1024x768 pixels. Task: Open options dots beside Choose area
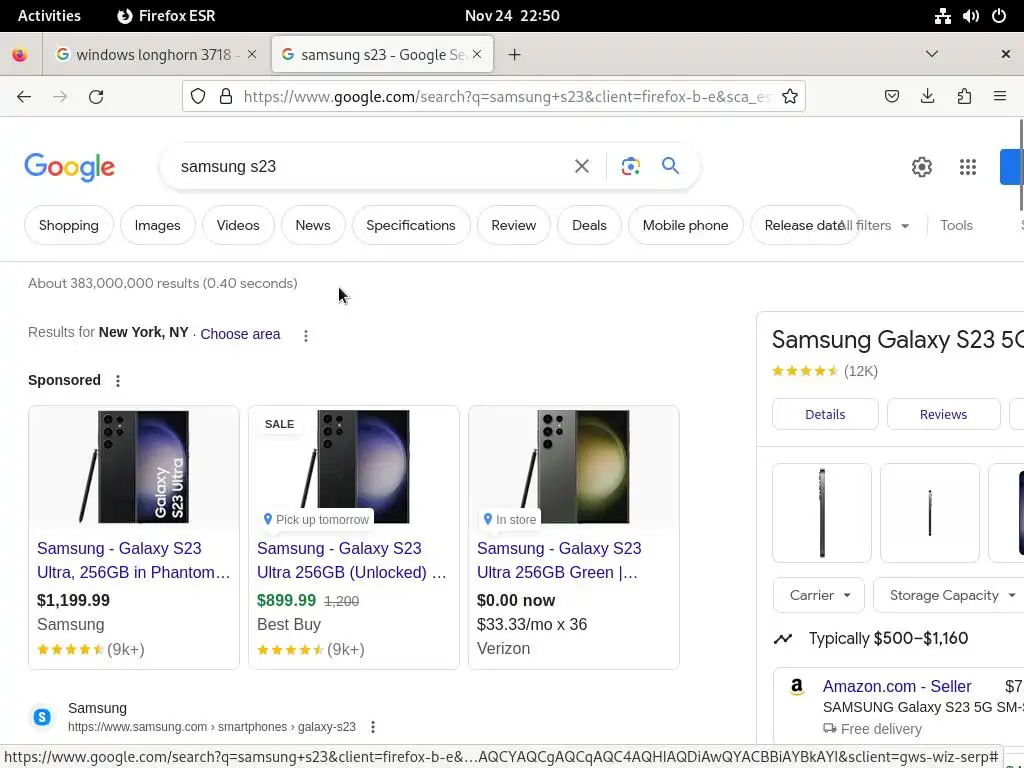(x=306, y=336)
